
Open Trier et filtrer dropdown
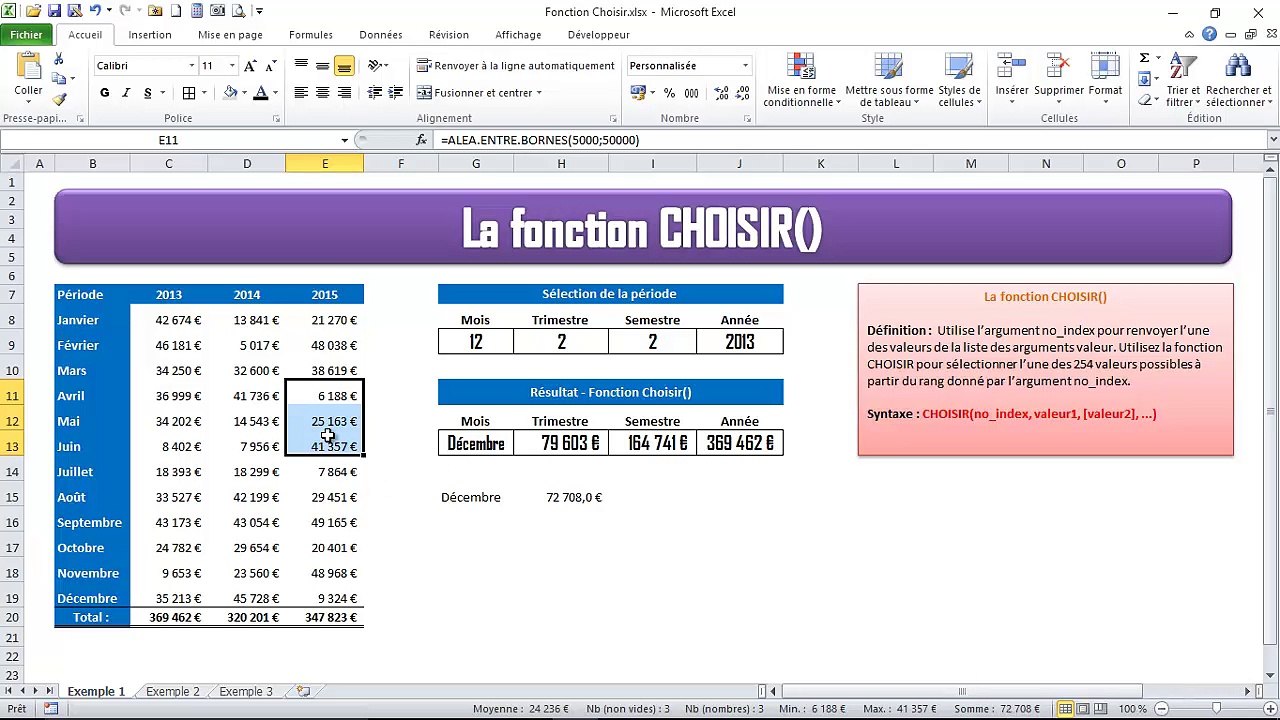(x=1182, y=80)
